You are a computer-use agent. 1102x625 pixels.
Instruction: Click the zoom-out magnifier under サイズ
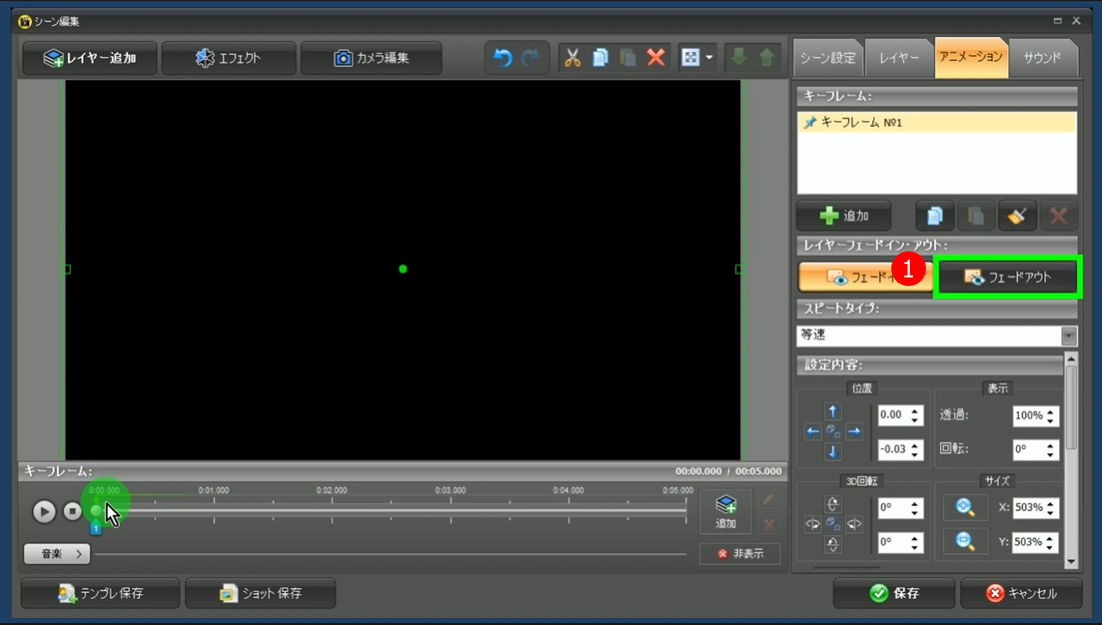[x=965, y=541]
